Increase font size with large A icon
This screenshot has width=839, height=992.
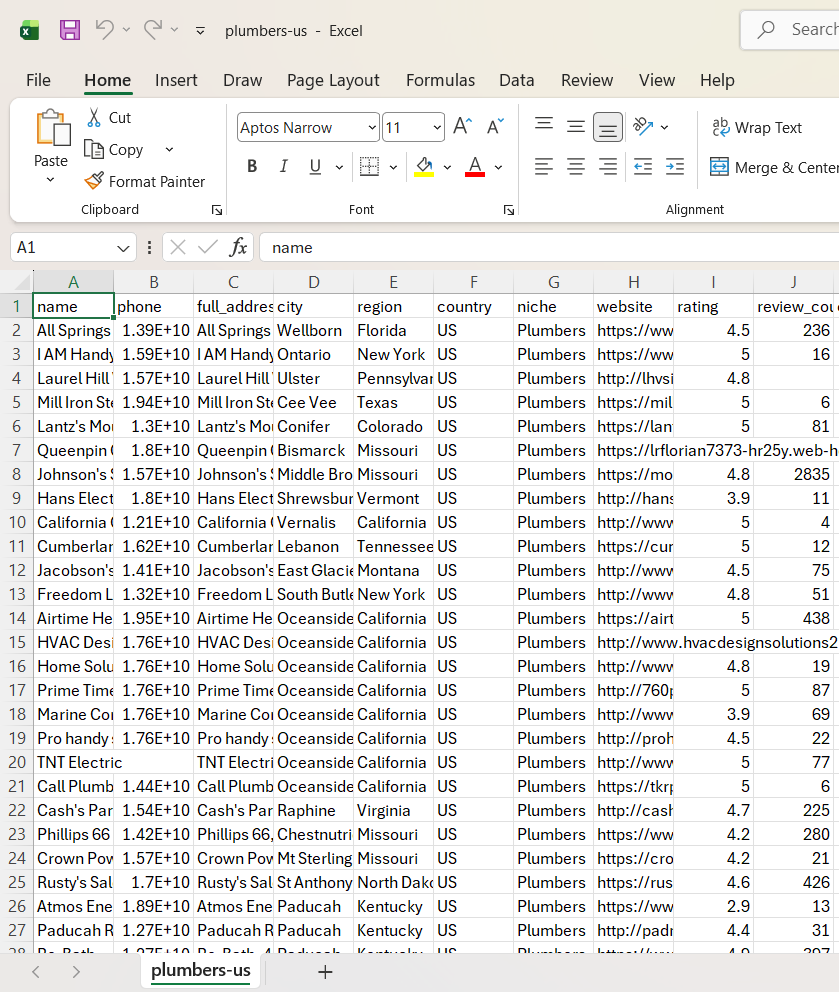point(463,127)
